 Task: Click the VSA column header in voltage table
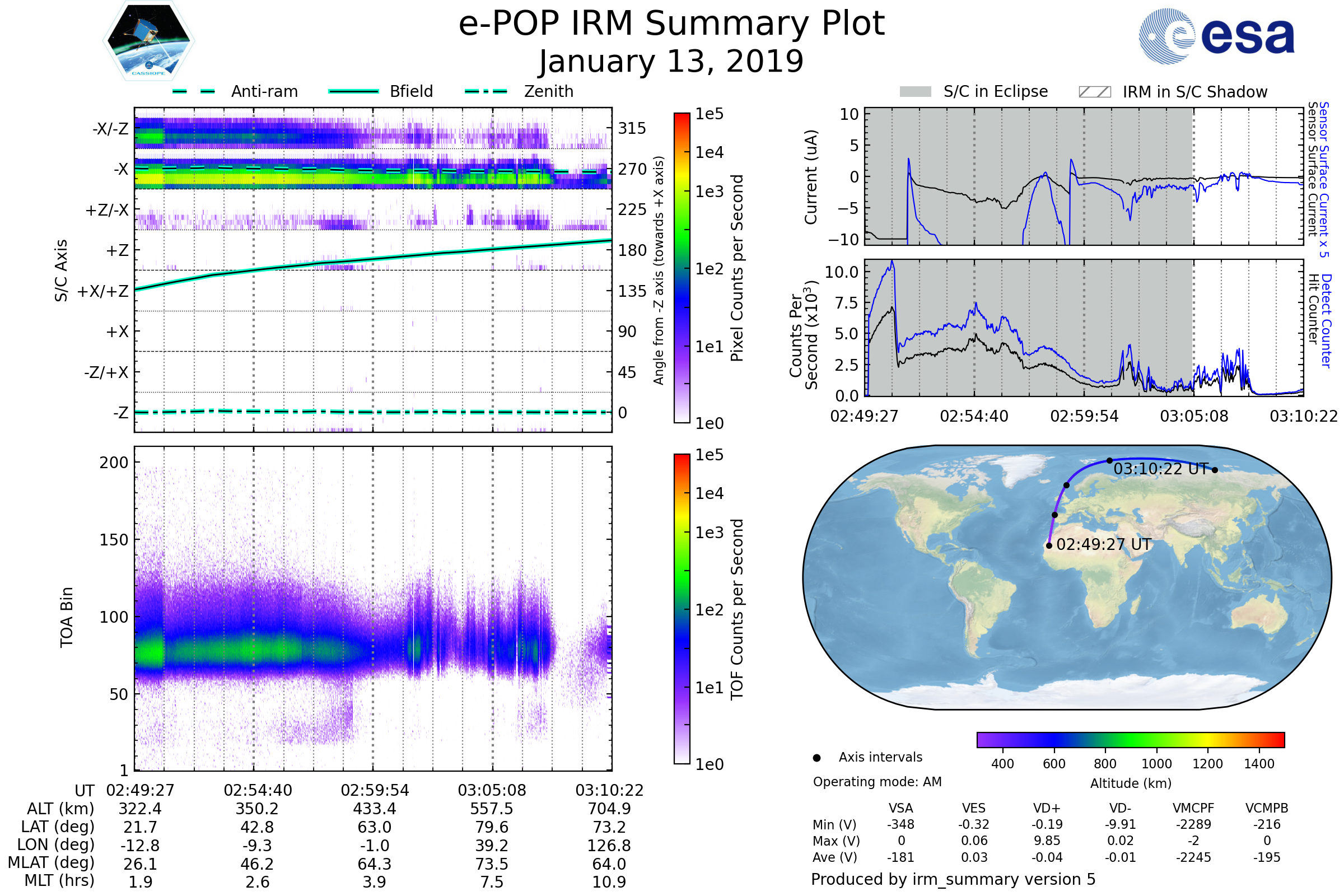coord(900,809)
